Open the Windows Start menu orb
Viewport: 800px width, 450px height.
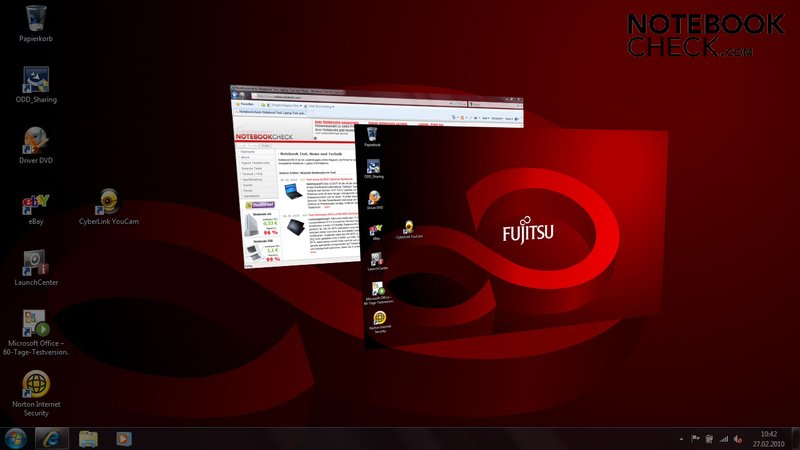pos(15,439)
